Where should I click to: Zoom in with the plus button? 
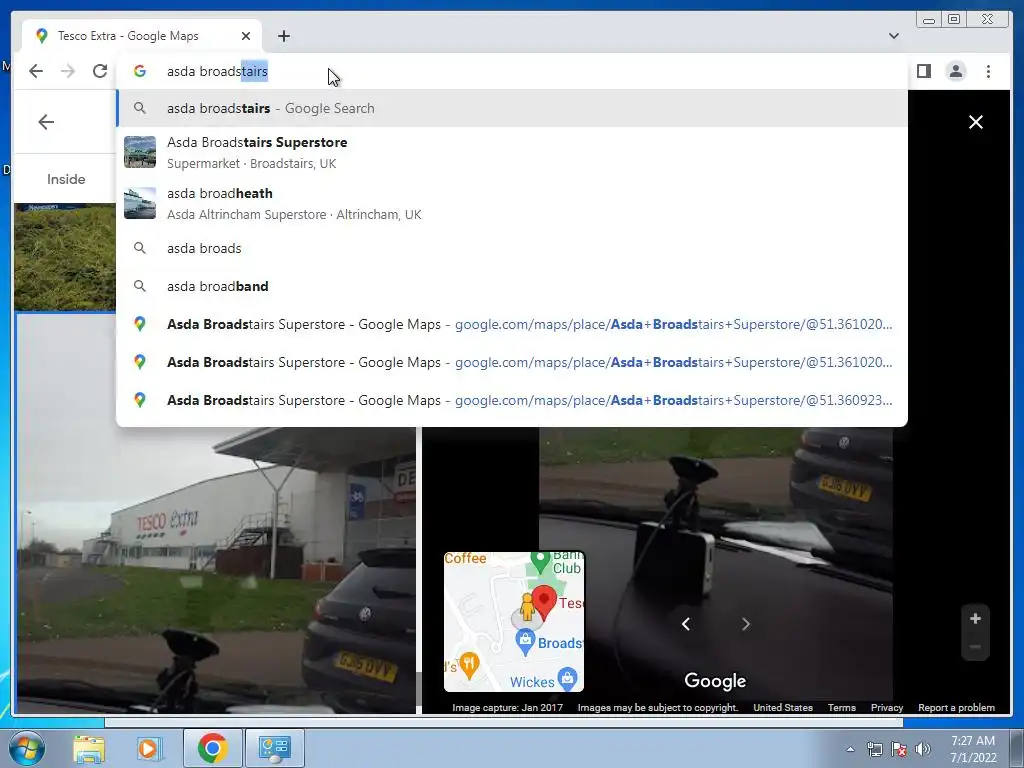(975, 618)
